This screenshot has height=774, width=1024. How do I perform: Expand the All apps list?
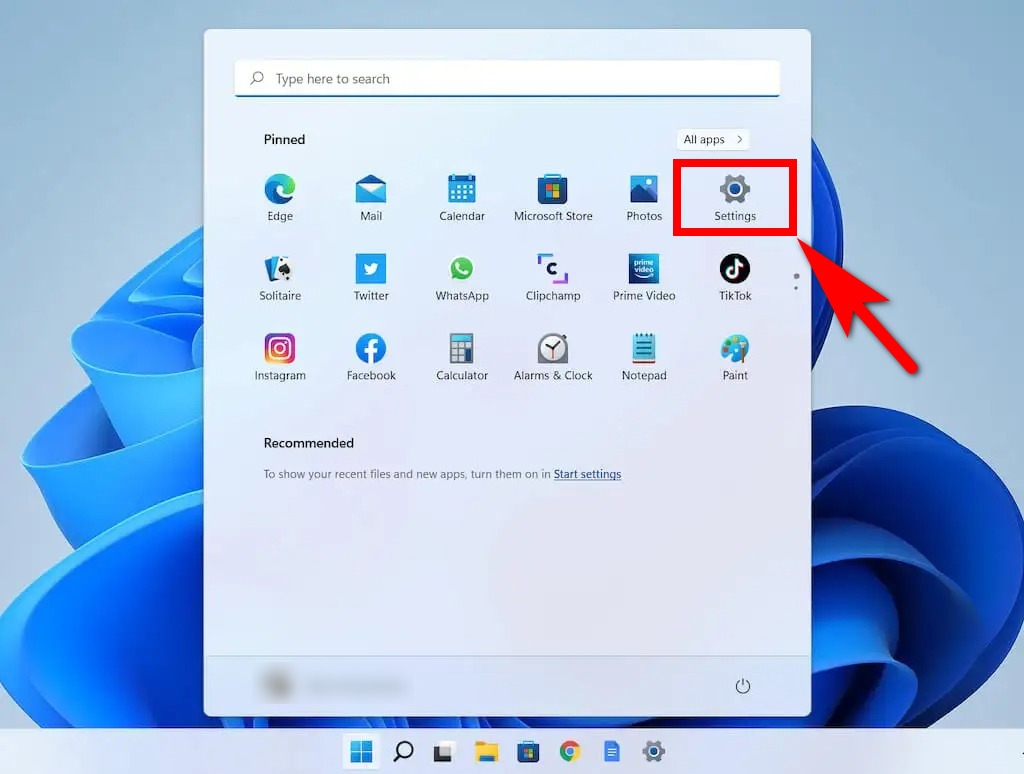tap(712, 140)
